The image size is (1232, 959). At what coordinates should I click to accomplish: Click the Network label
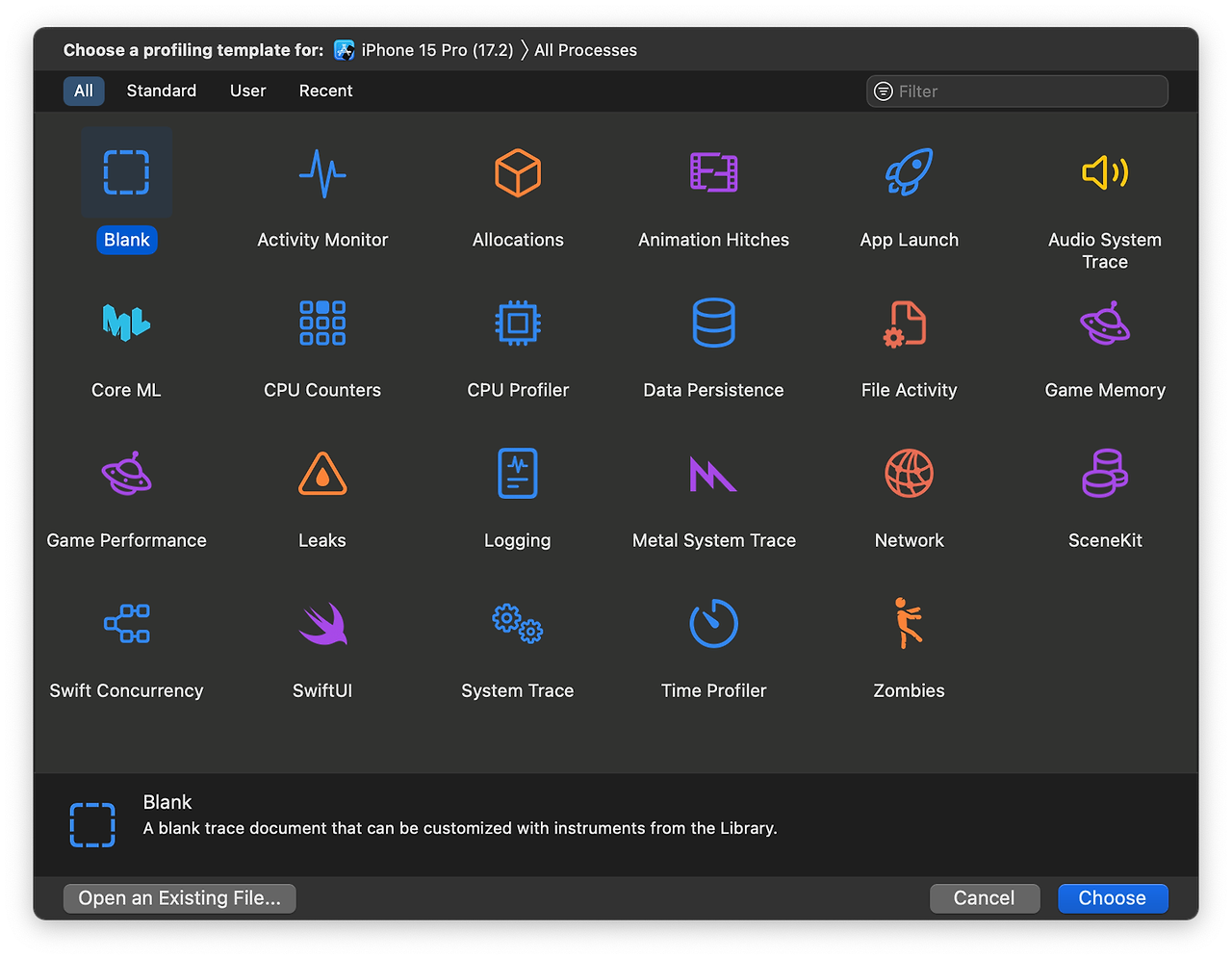909,540
